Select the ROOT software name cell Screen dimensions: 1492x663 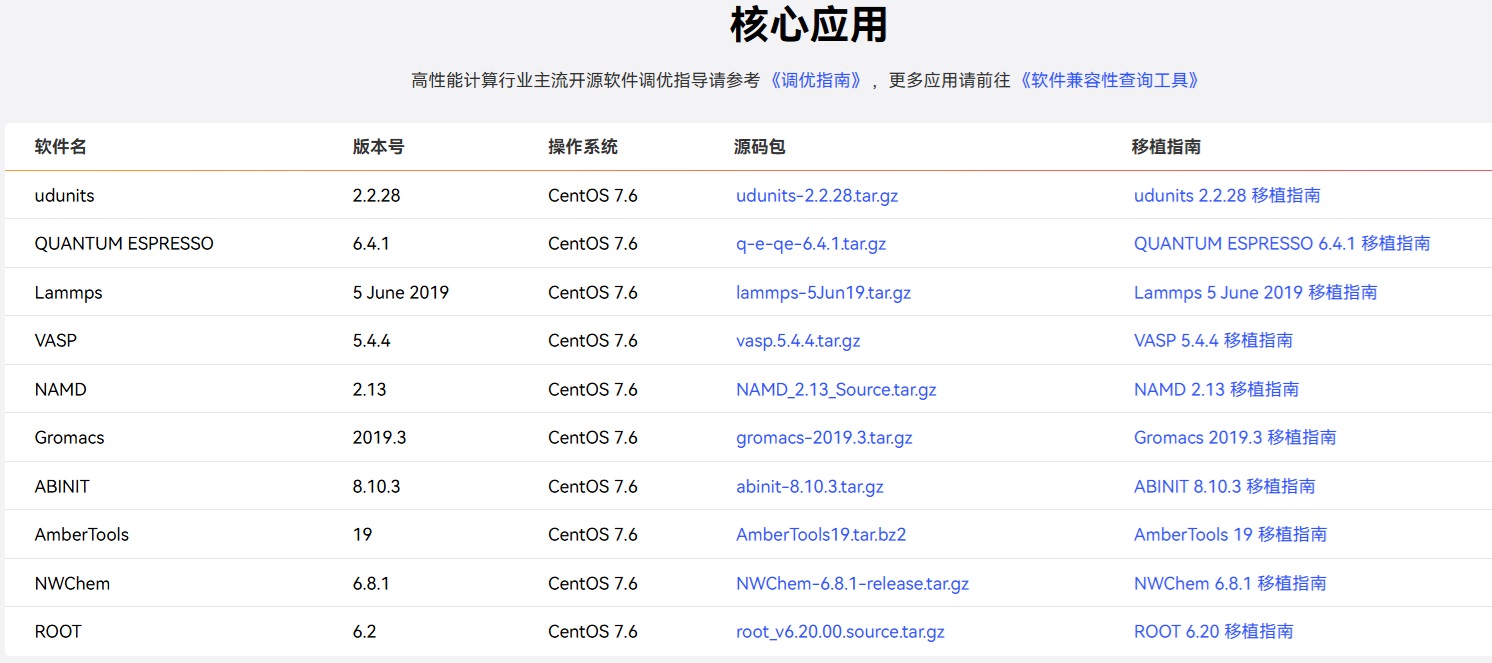[x=58, y=632]
